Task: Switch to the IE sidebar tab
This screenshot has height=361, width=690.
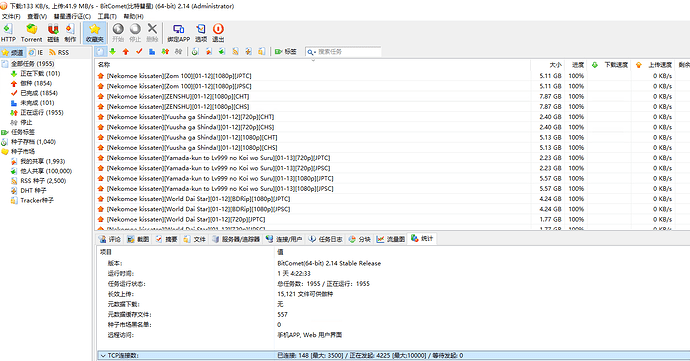Action: [36, 52]
